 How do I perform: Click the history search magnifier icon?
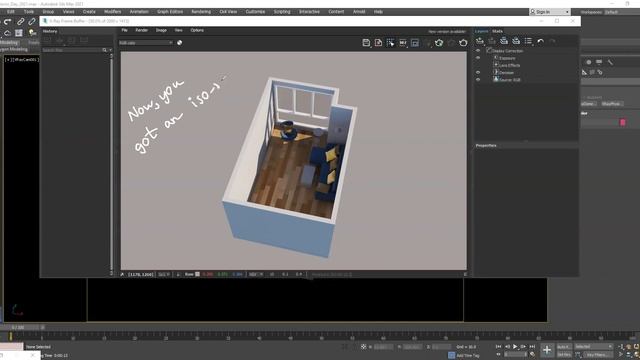104,50
